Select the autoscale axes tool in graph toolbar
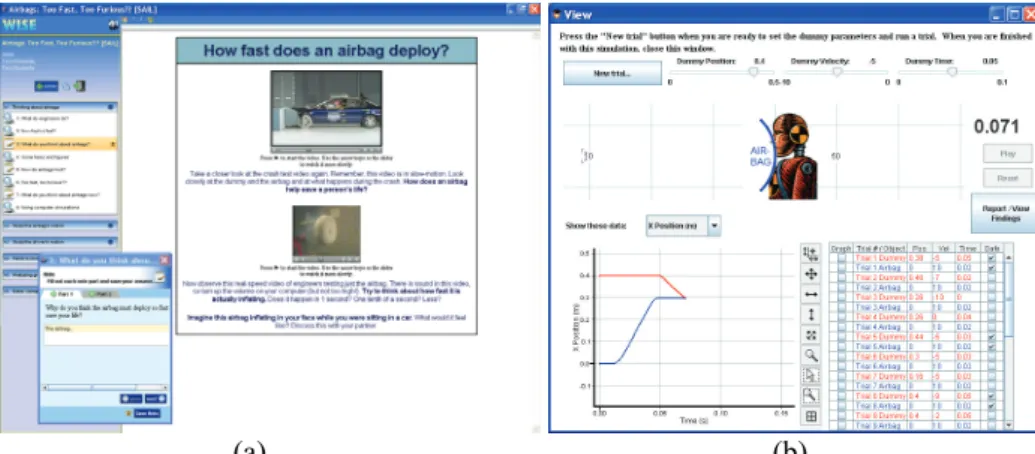 [x=811, y=253]
